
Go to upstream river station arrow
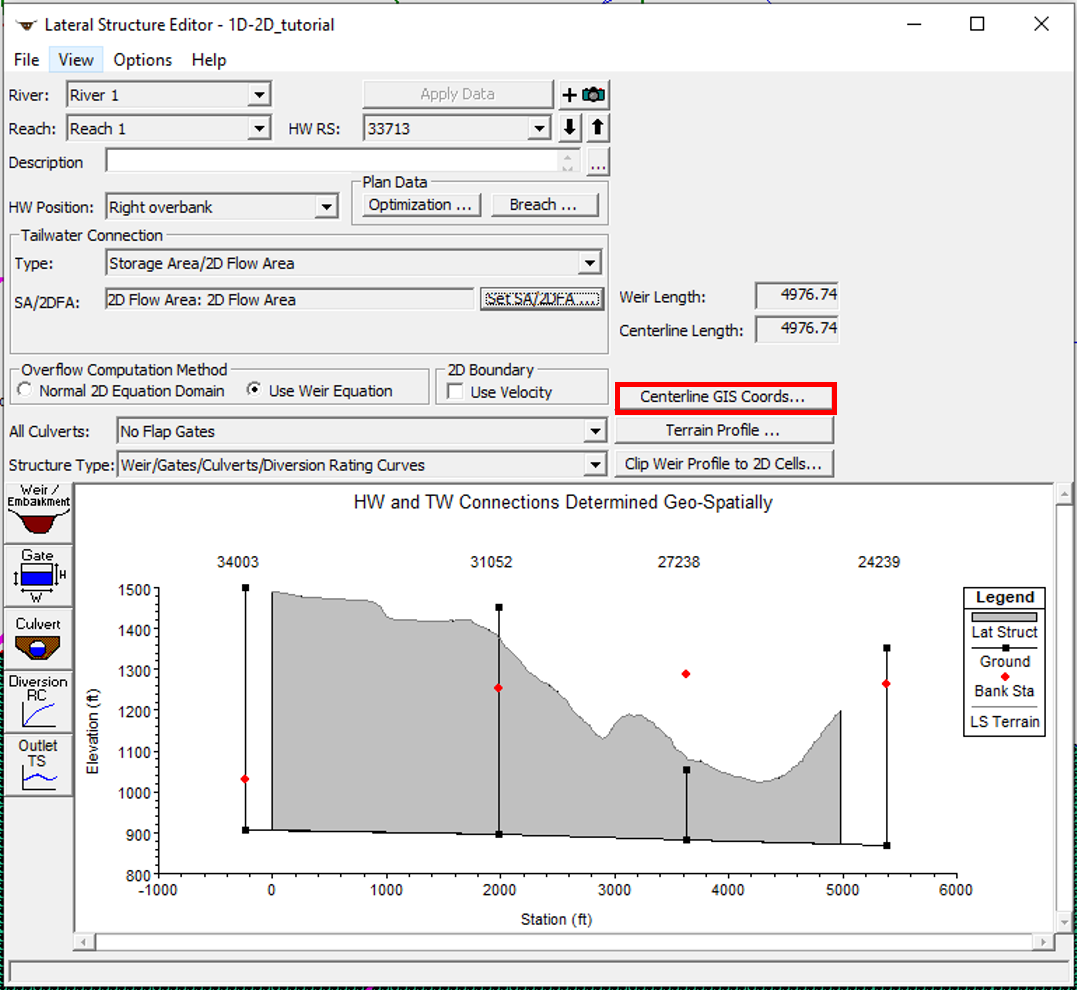pos(597,128)
